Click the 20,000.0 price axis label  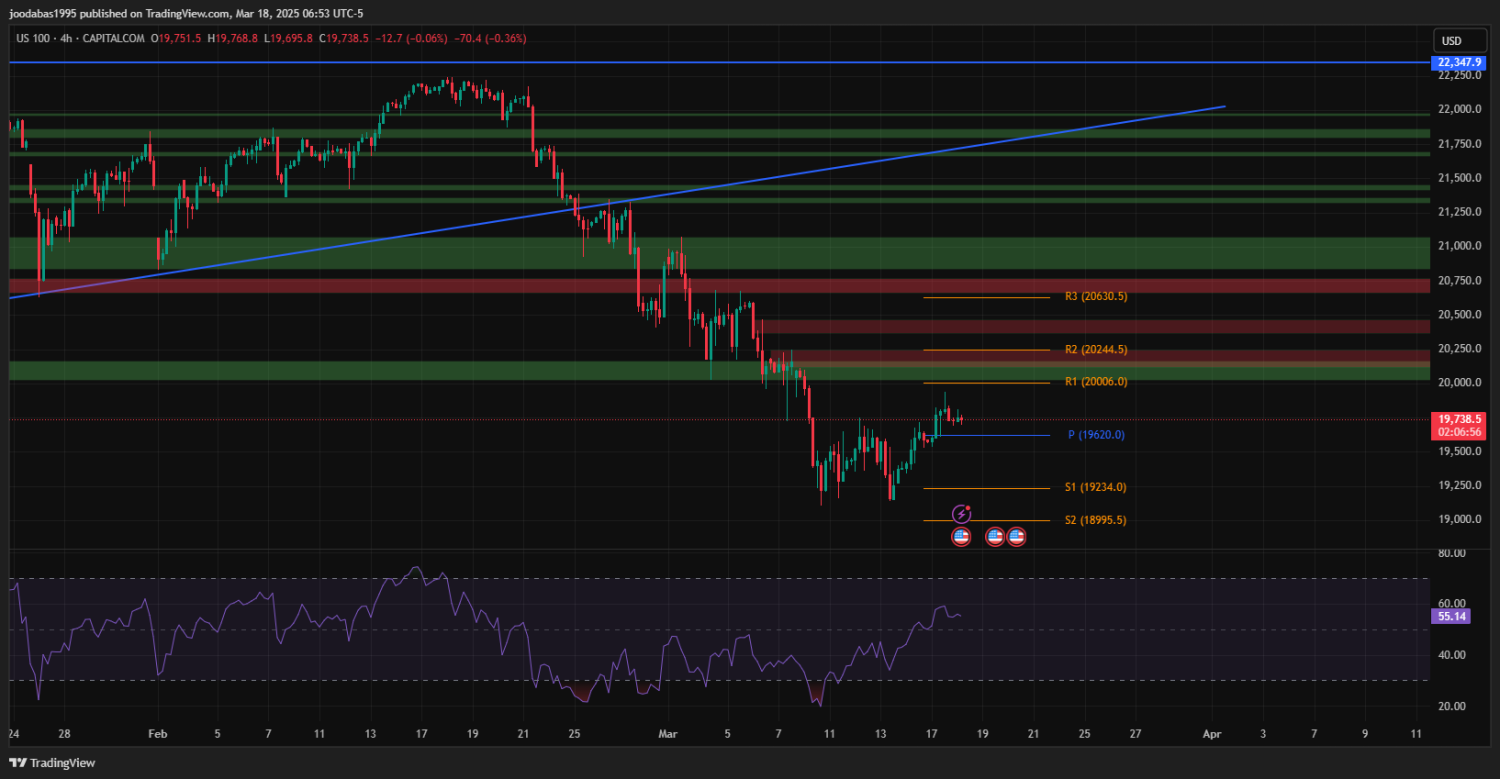tap(1458, 383)
